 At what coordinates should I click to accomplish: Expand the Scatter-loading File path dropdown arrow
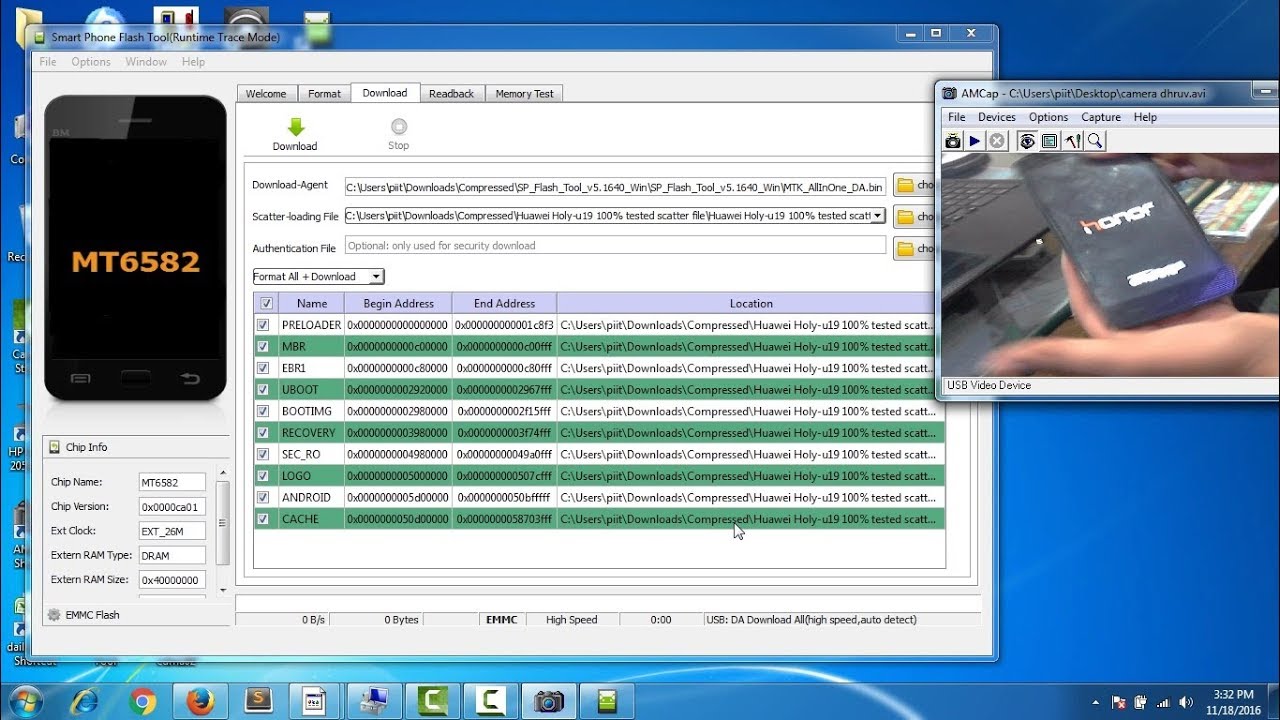coord(877,216)
